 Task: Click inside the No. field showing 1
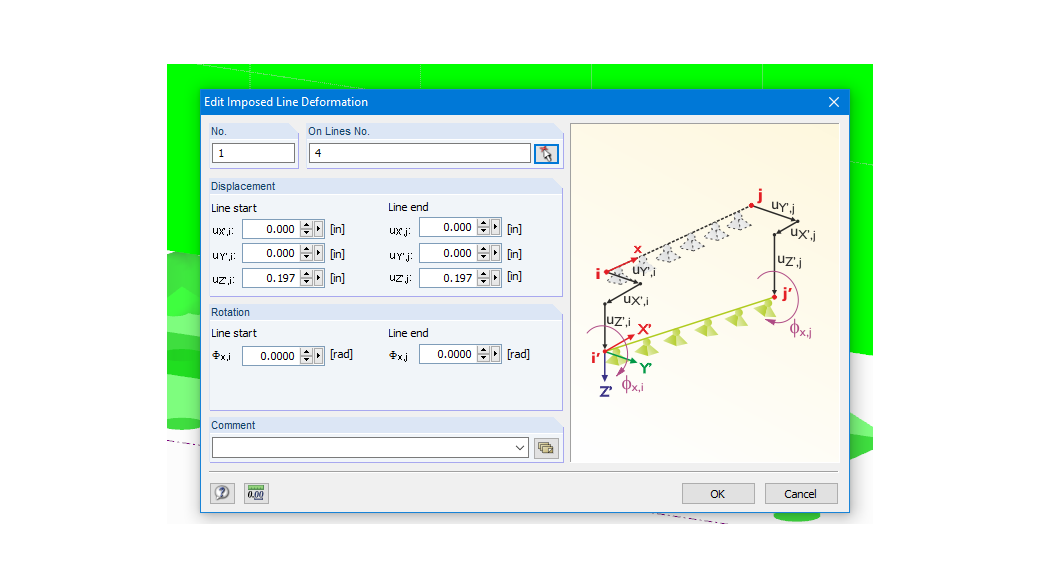coord(253,152)
